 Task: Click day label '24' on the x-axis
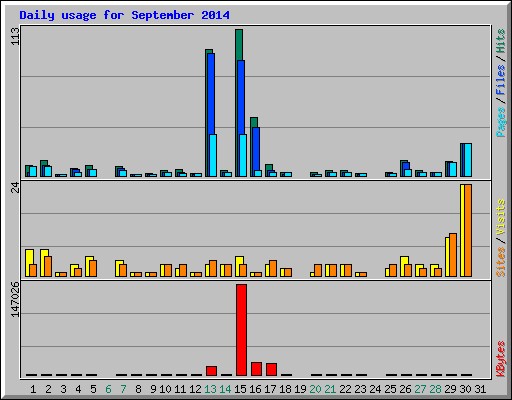pyautogui.click(x=375, y=389)
